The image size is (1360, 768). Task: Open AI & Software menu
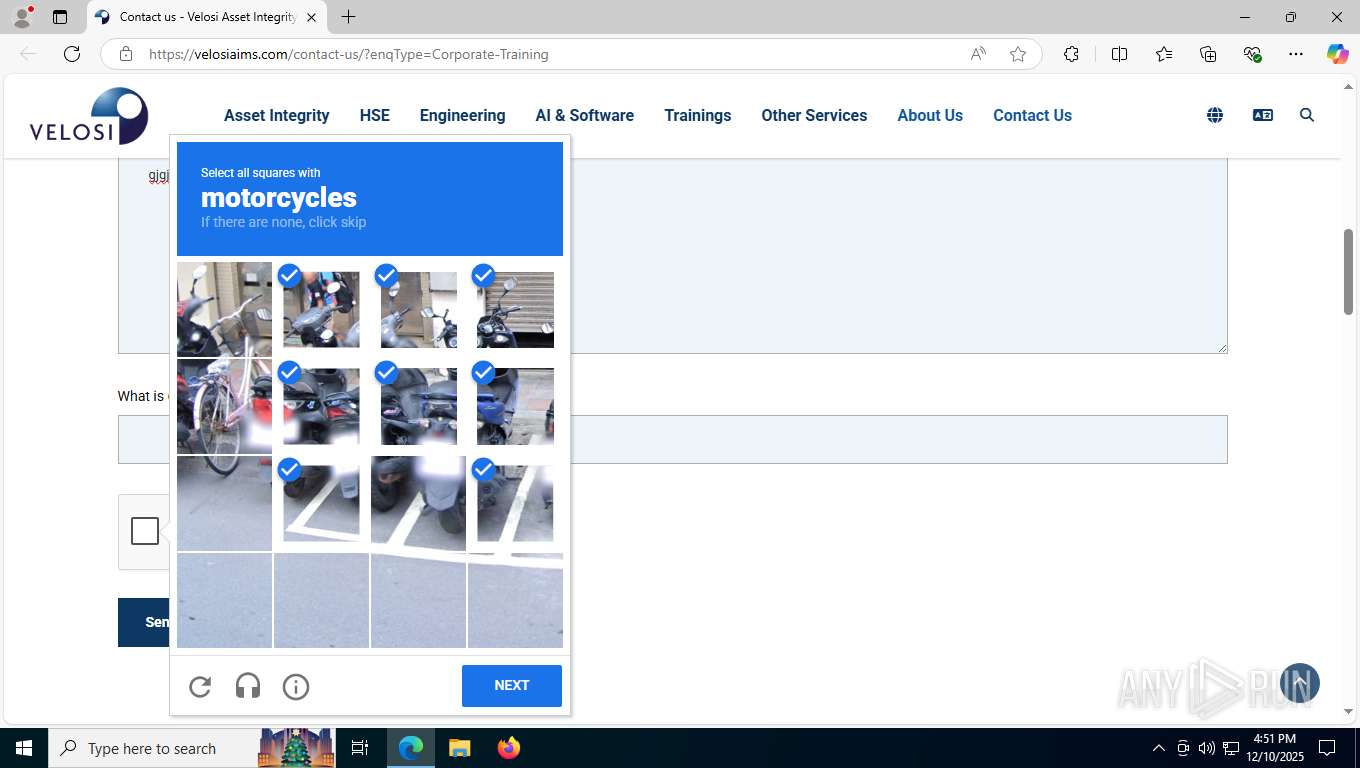coord(585,115)
